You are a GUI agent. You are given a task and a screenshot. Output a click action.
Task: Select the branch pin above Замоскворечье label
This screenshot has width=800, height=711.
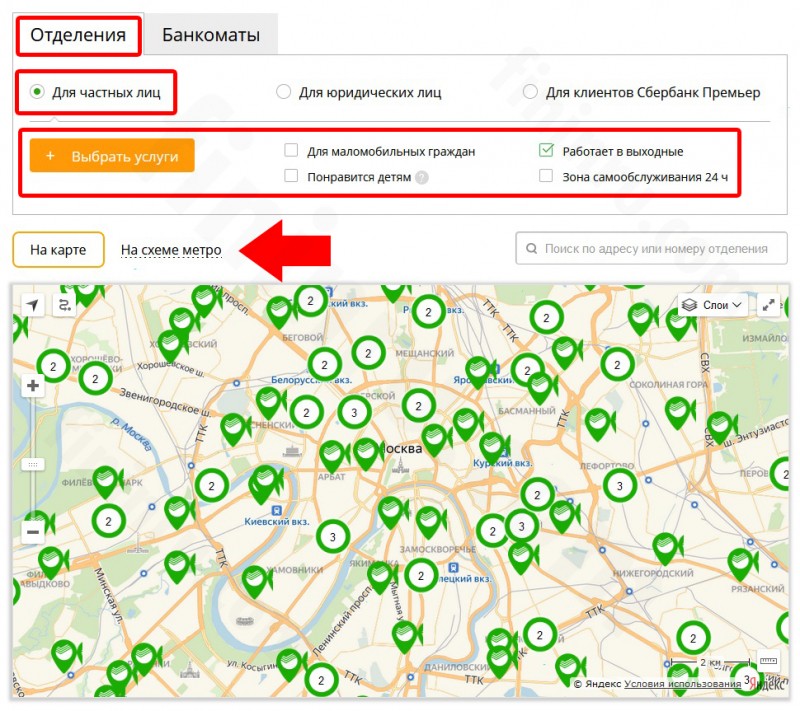coord(429,522)
